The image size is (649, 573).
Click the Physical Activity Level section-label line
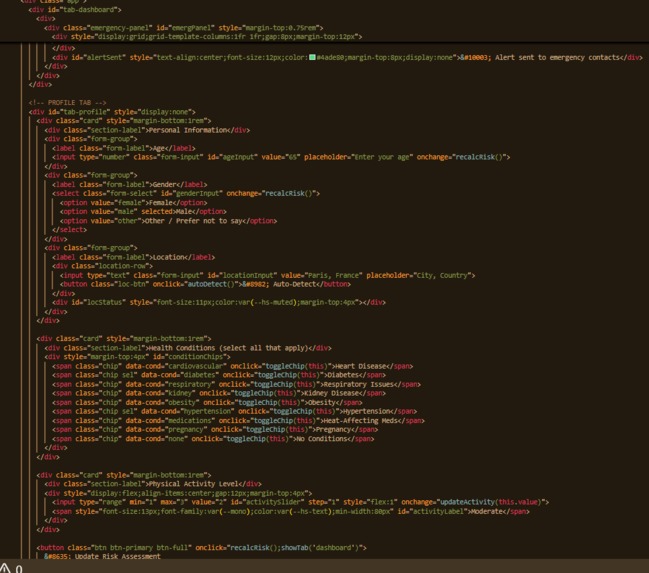(153, 484)
